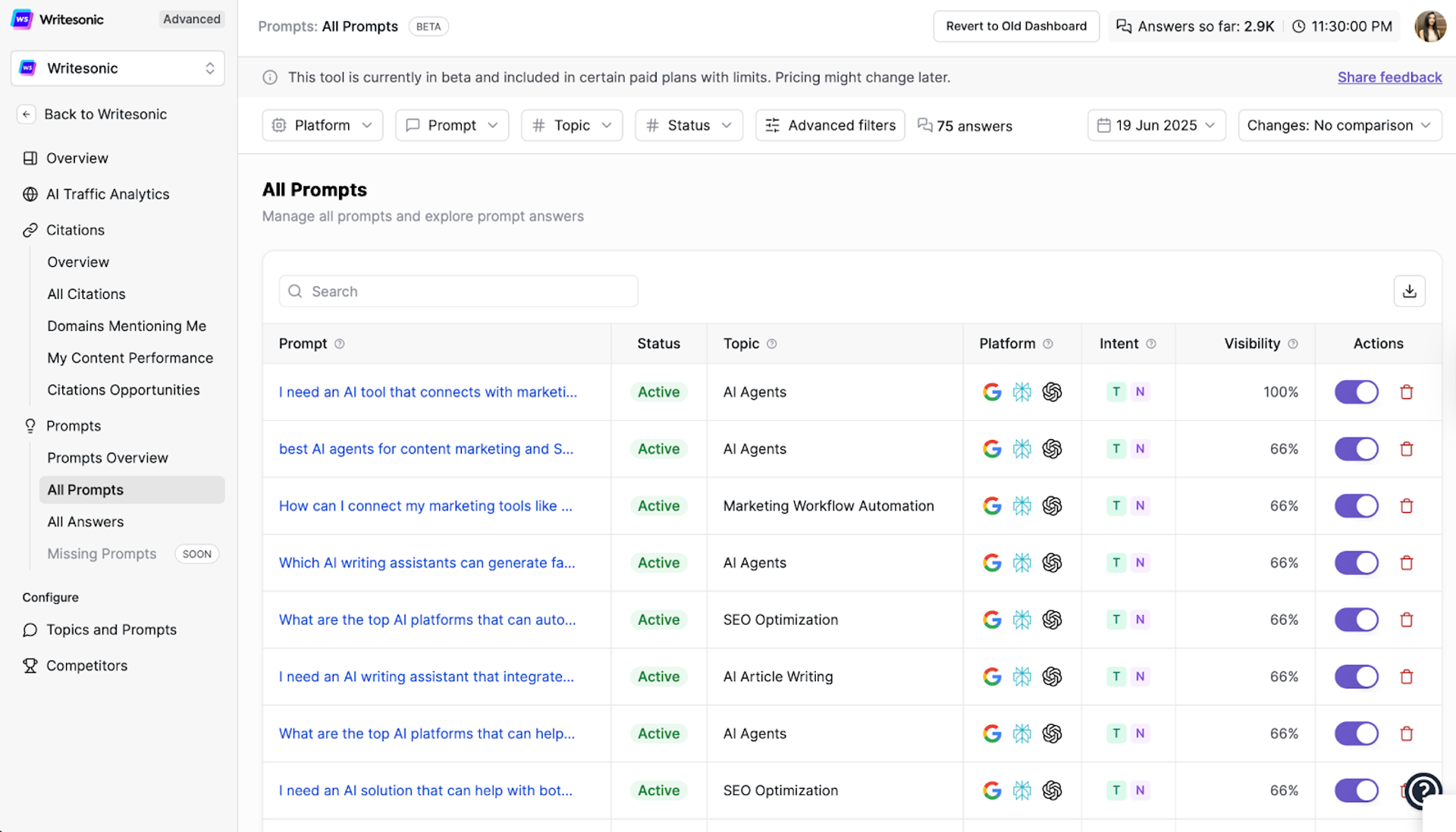The width and height of the screenshot is (1456, 832).
Task: Delete the 'Which AI writing assistants' prompt
Action: (x=1407, y=563)
